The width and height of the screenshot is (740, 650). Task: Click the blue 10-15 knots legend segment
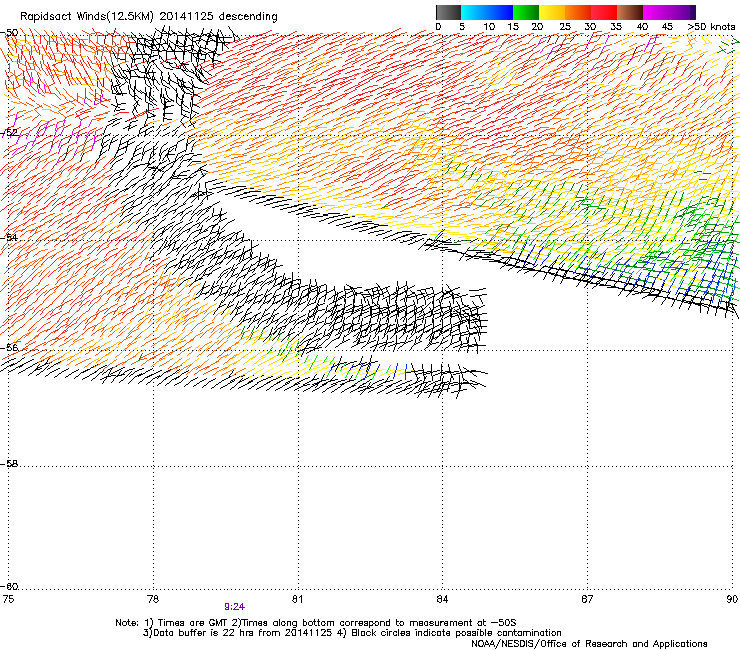coord(500,12)
